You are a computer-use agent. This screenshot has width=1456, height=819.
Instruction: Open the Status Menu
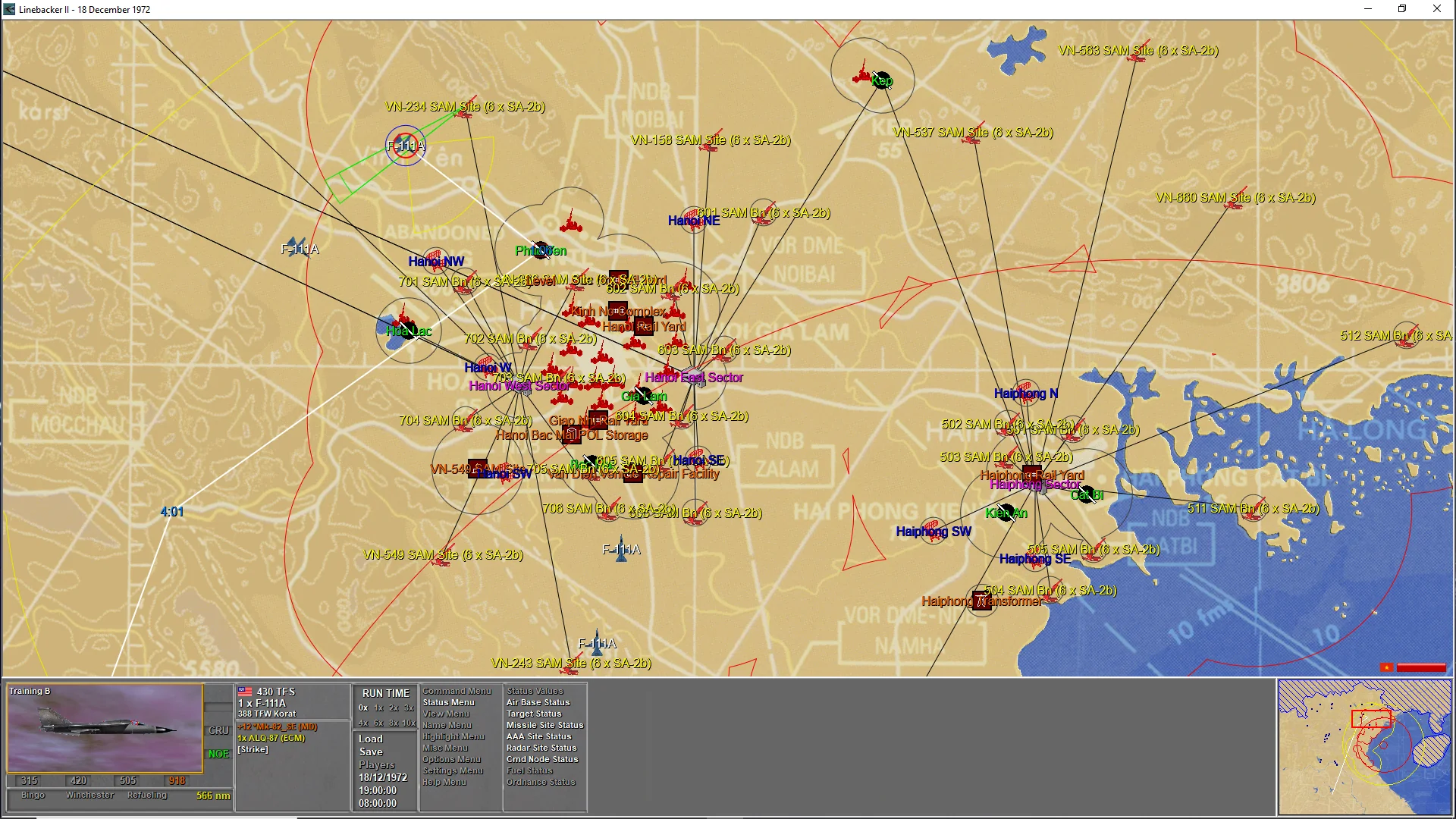448,702
